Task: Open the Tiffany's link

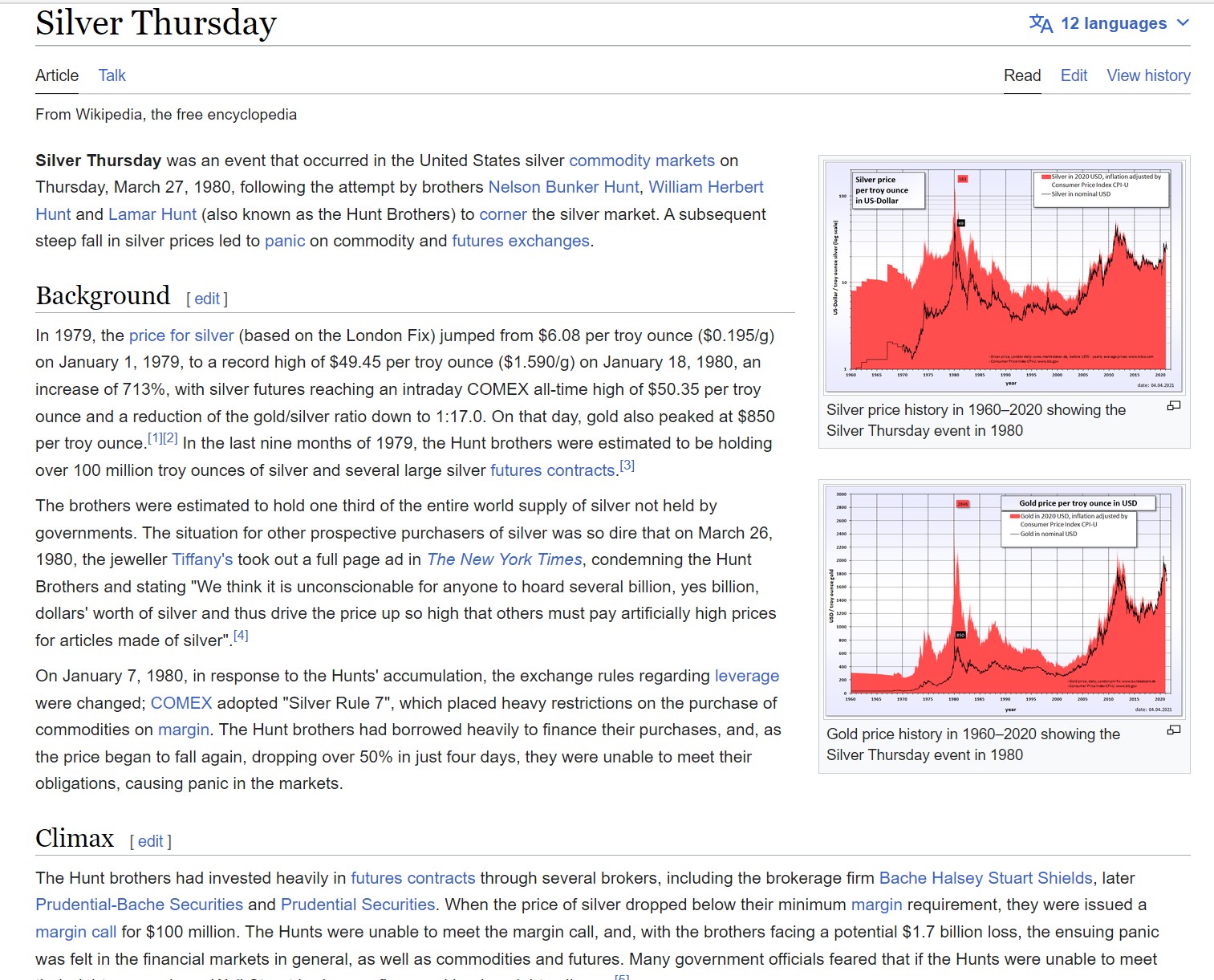Action: [202, 559]
